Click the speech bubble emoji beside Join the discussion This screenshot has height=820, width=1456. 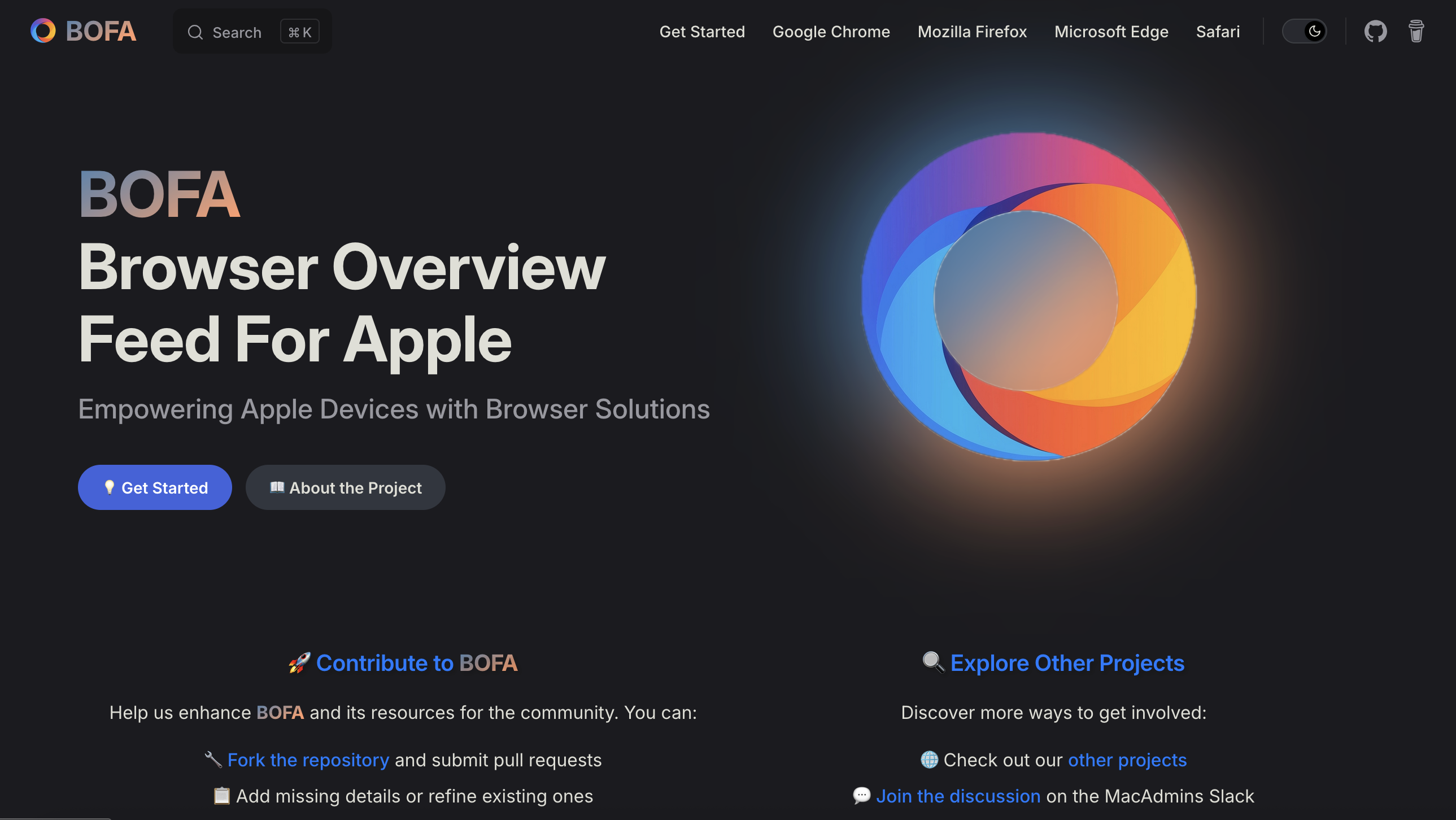point(861,796)
